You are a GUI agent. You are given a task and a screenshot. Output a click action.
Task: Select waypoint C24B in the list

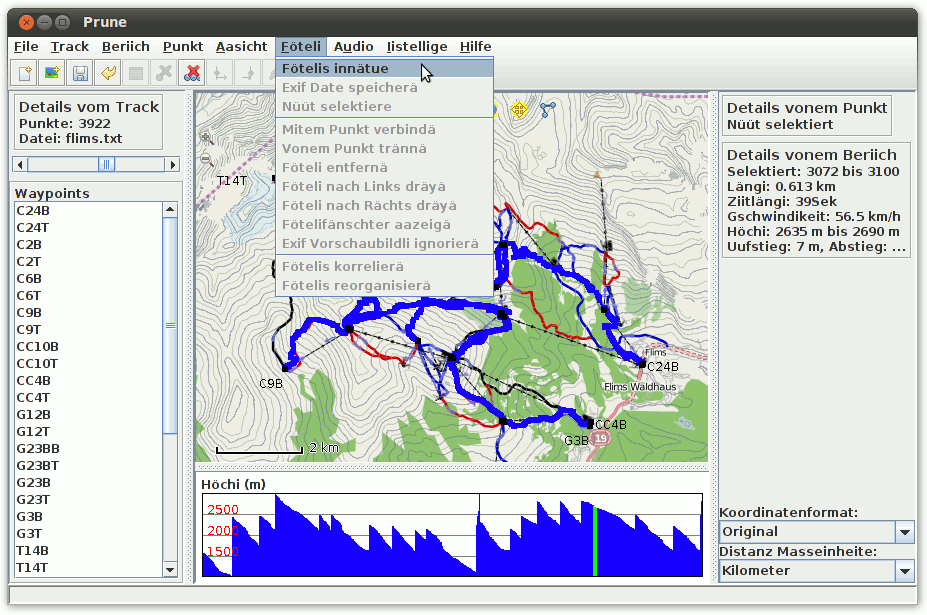point(33,210)
